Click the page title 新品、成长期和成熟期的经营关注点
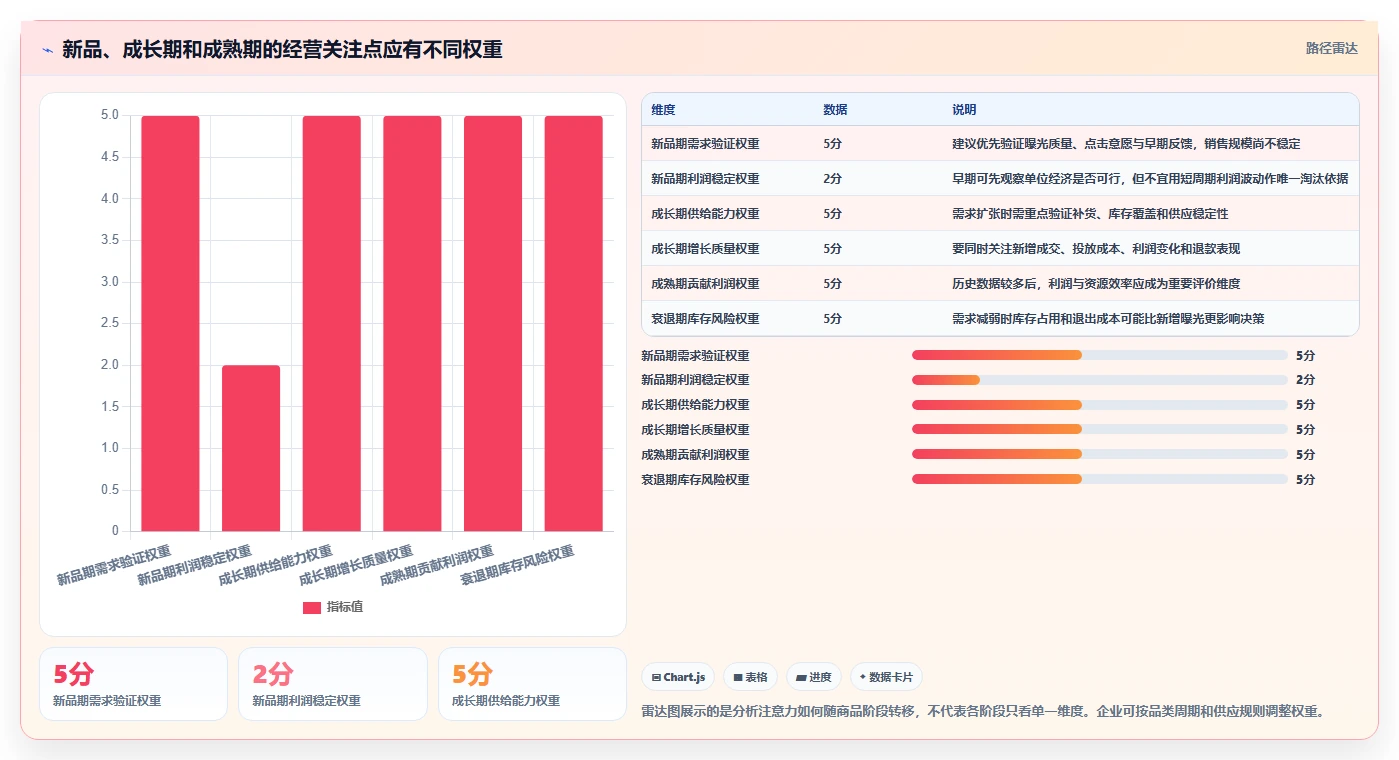The width and height of the screenshot is (1399, 760). point(282,50)
